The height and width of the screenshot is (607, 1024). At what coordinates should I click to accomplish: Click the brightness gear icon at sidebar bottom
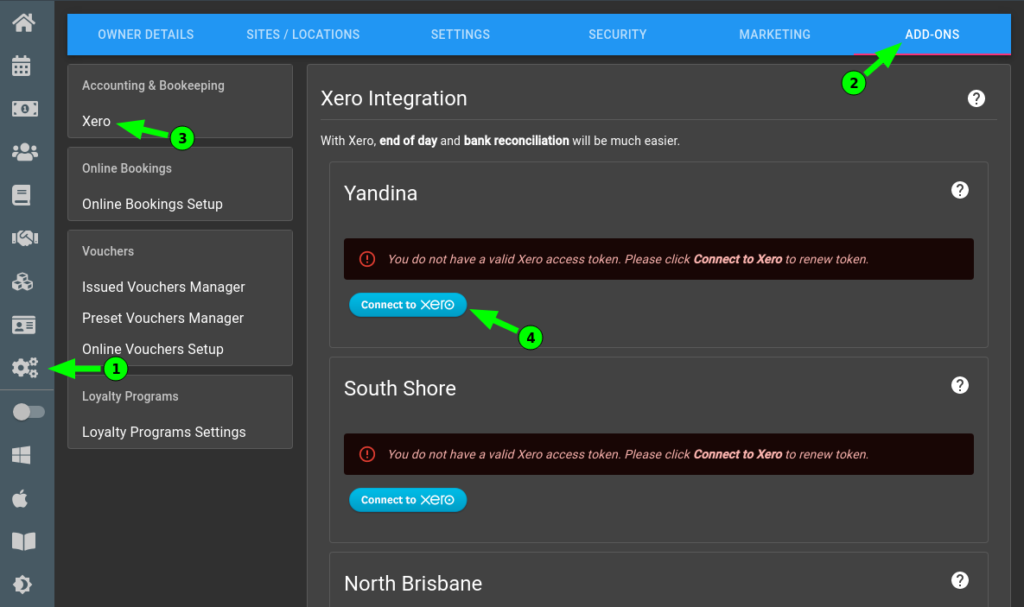[22, 584]
